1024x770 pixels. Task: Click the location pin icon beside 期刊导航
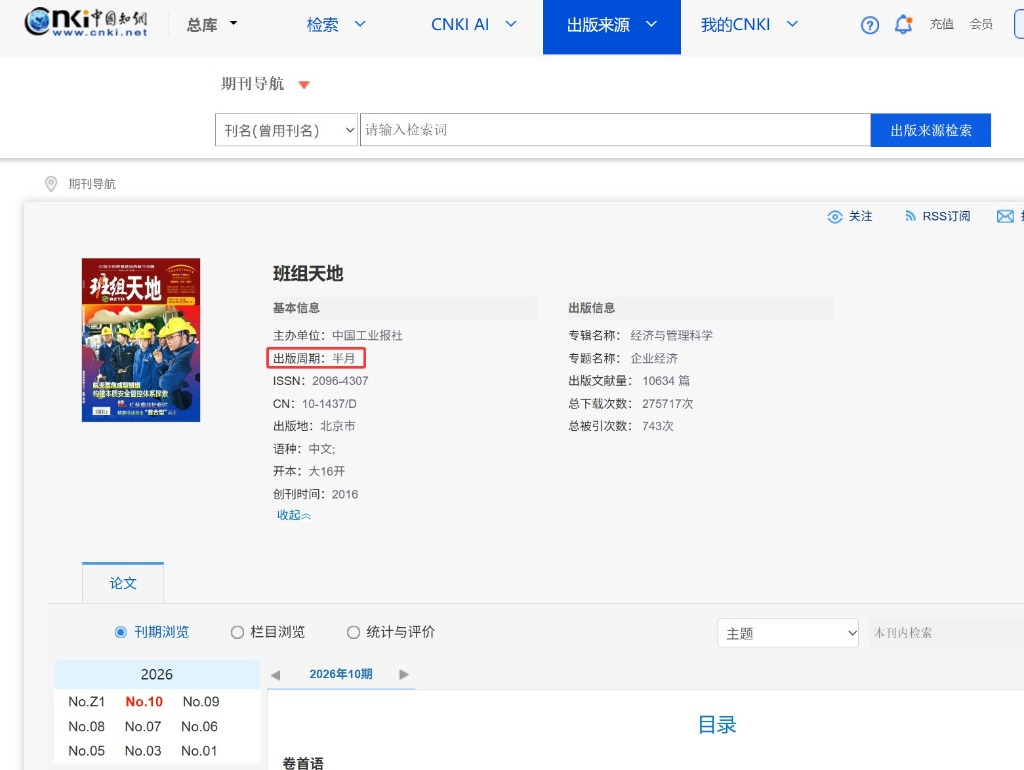pyautogui.click(x=51, y=184)
